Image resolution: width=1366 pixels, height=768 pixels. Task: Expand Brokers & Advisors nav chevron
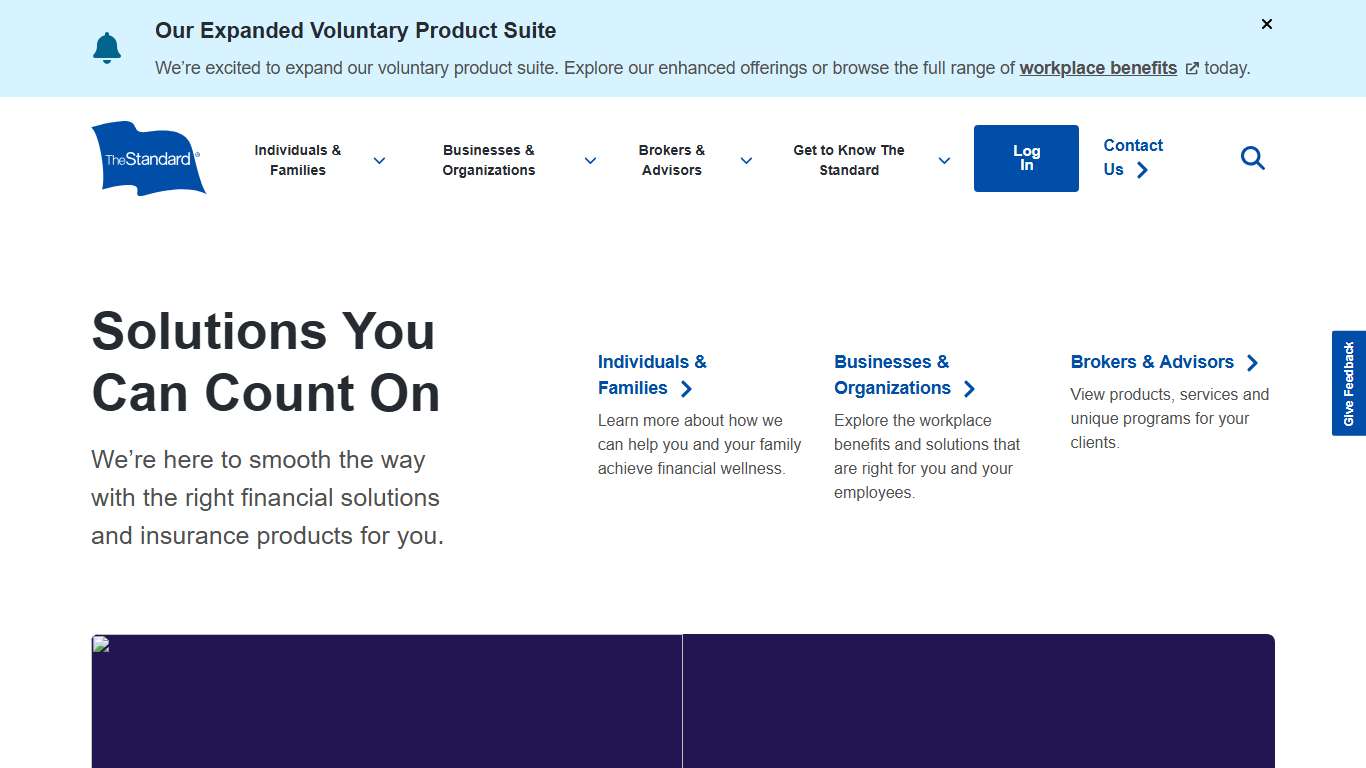pyautogui.click(x=746, y=160)
